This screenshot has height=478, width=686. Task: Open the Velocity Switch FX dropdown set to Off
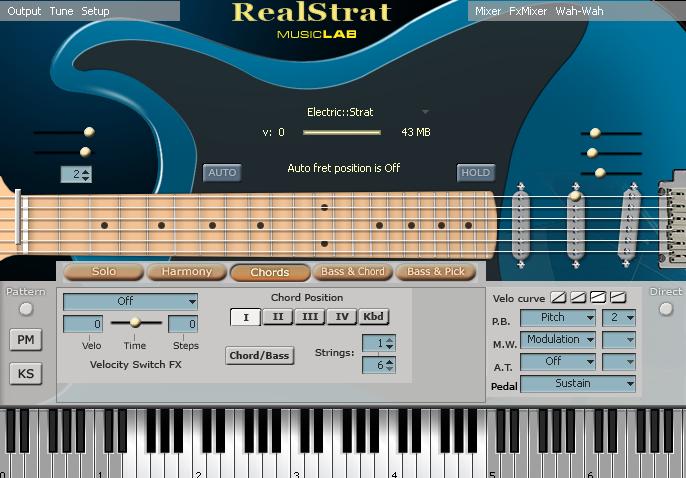[x=130, y=301]
